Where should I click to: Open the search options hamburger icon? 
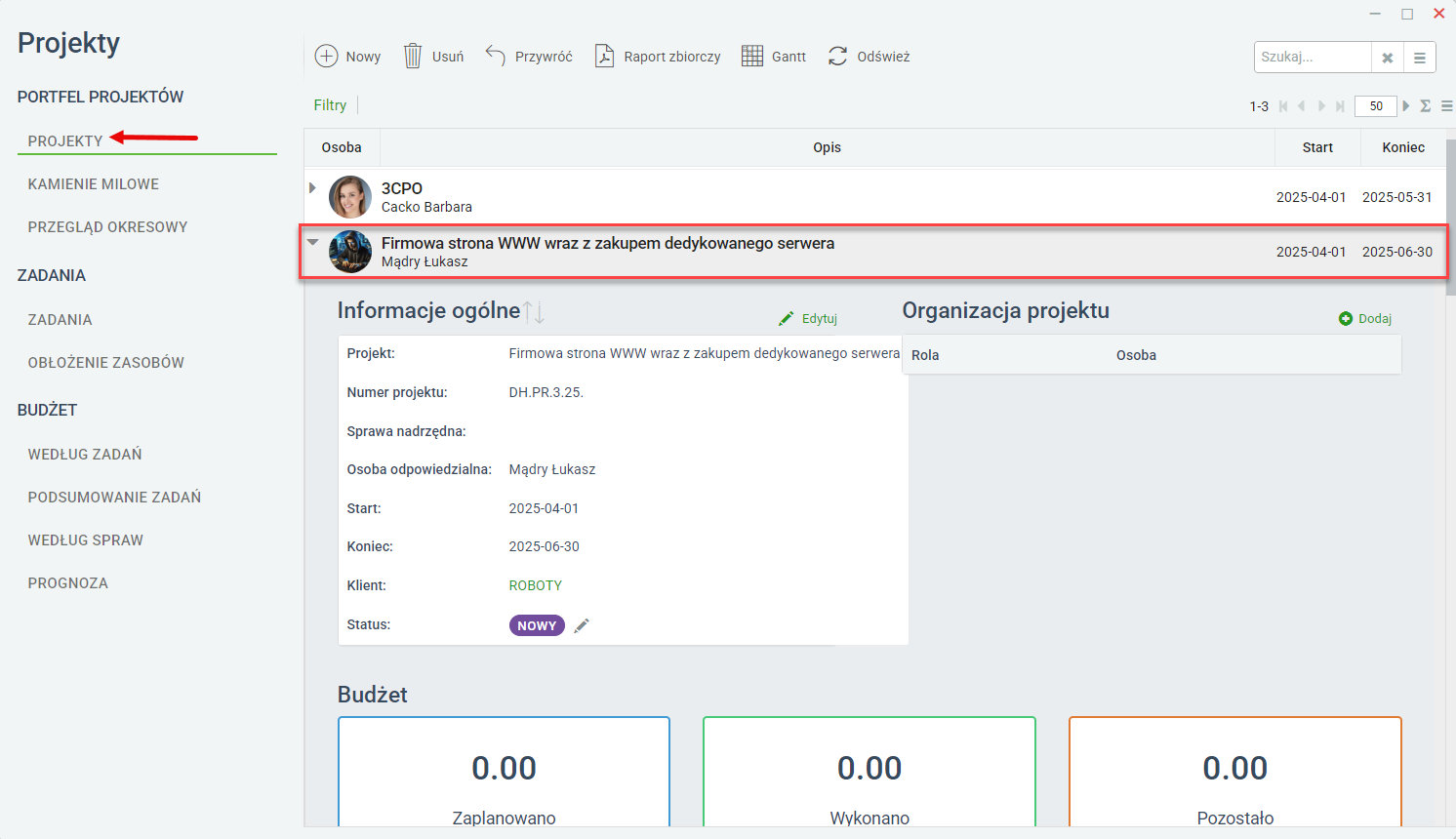(1419, 58)
